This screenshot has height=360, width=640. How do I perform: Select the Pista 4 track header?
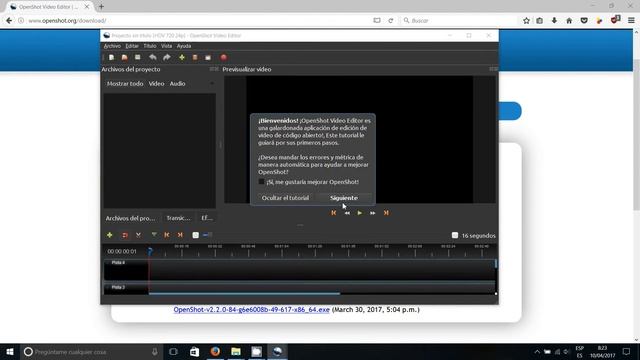pyautogui.click(x=126, y=269)
